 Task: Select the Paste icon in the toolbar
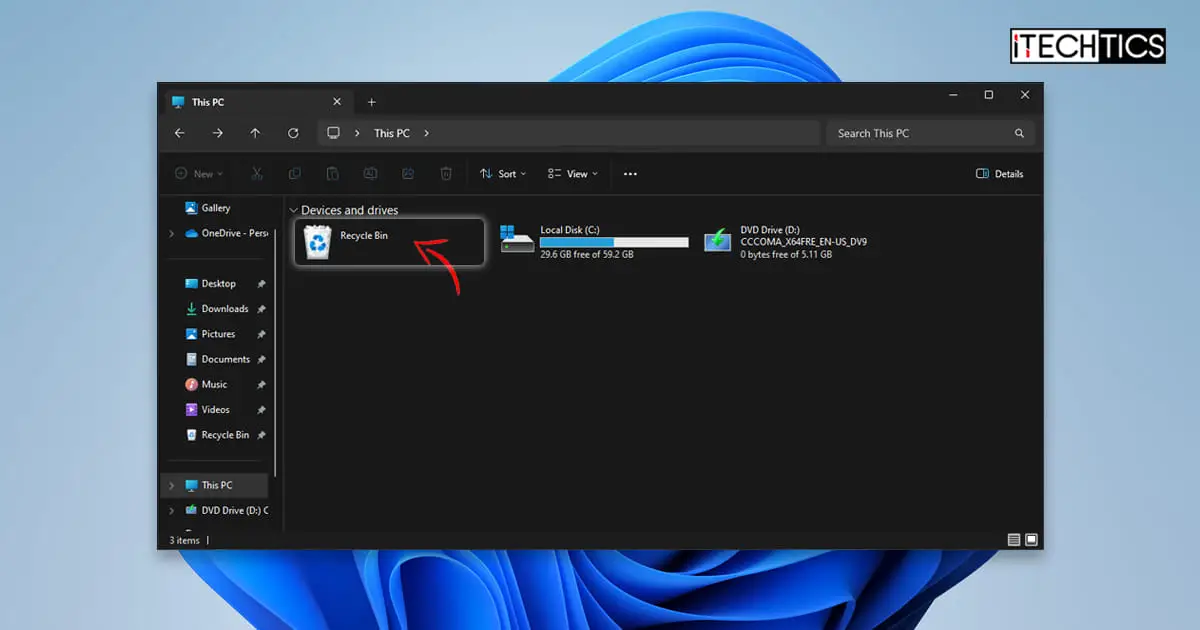click(x=332, y=173)
